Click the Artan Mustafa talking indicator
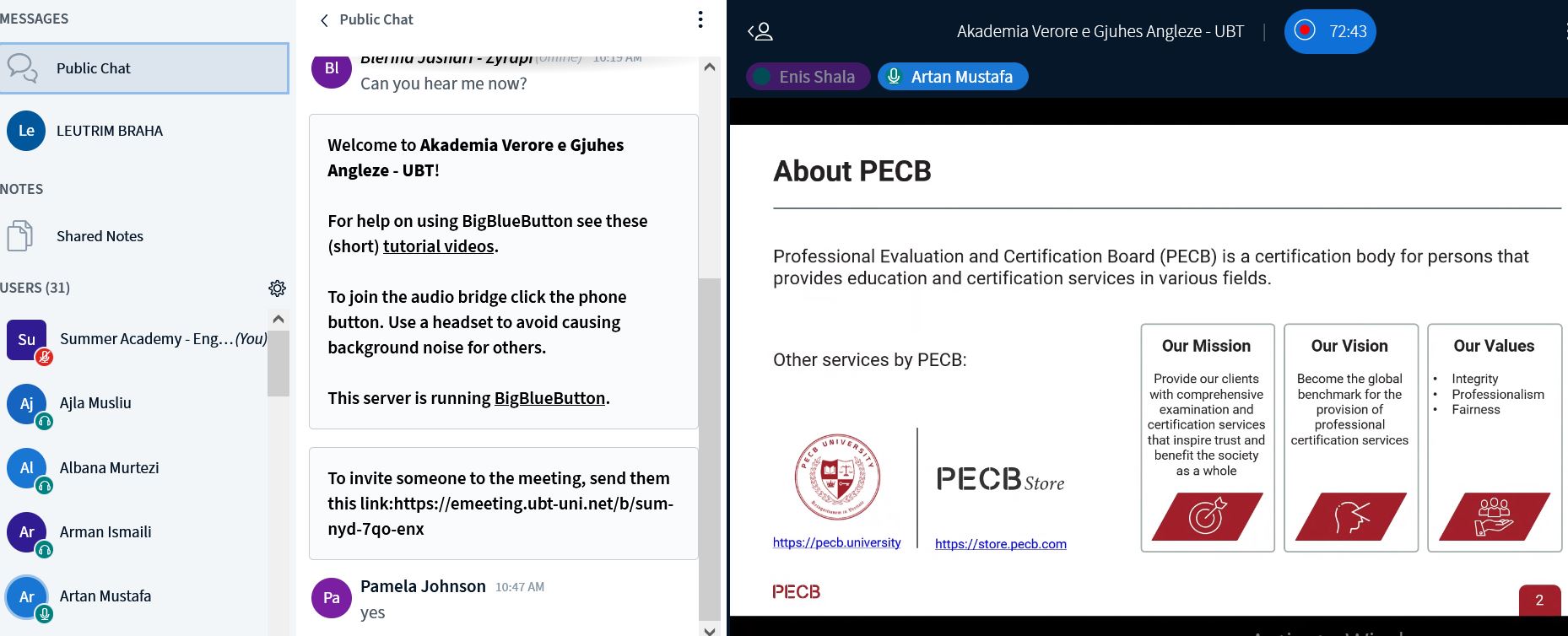The image size is (1568, 636). [953, 77]
